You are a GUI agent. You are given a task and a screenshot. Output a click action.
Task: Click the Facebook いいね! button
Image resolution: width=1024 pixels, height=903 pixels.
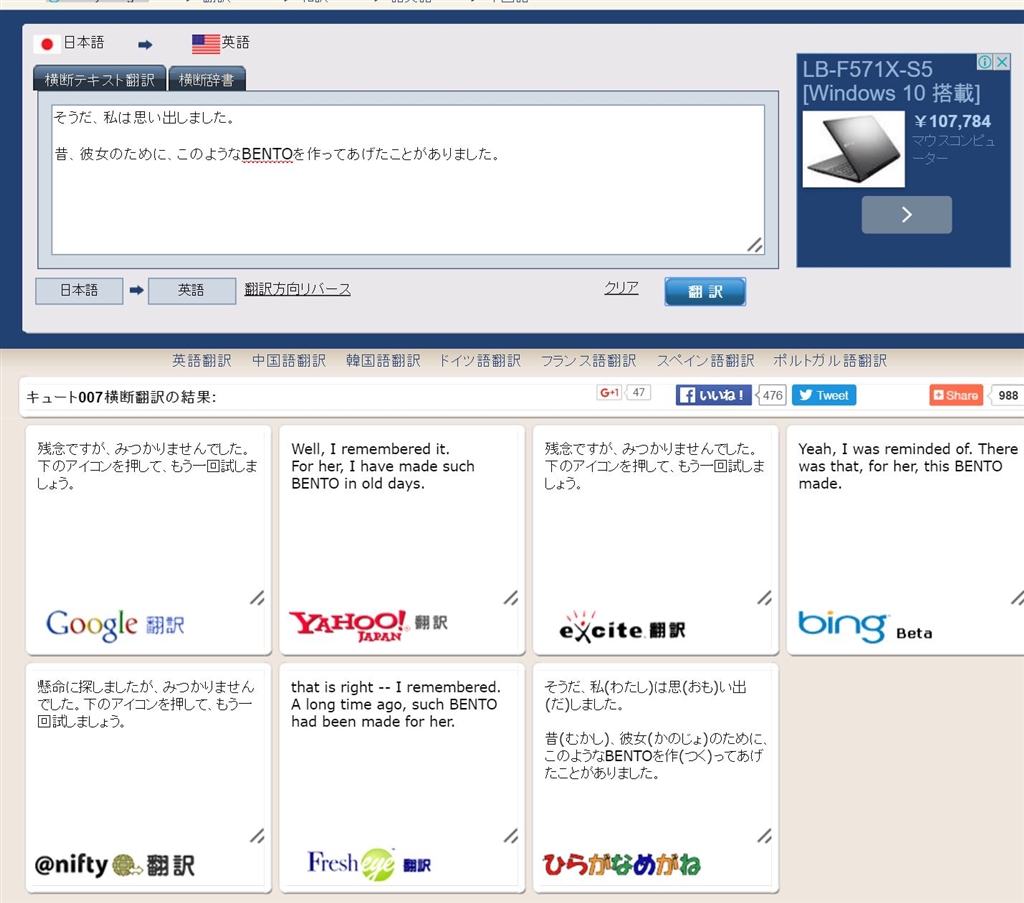(713, 395)
